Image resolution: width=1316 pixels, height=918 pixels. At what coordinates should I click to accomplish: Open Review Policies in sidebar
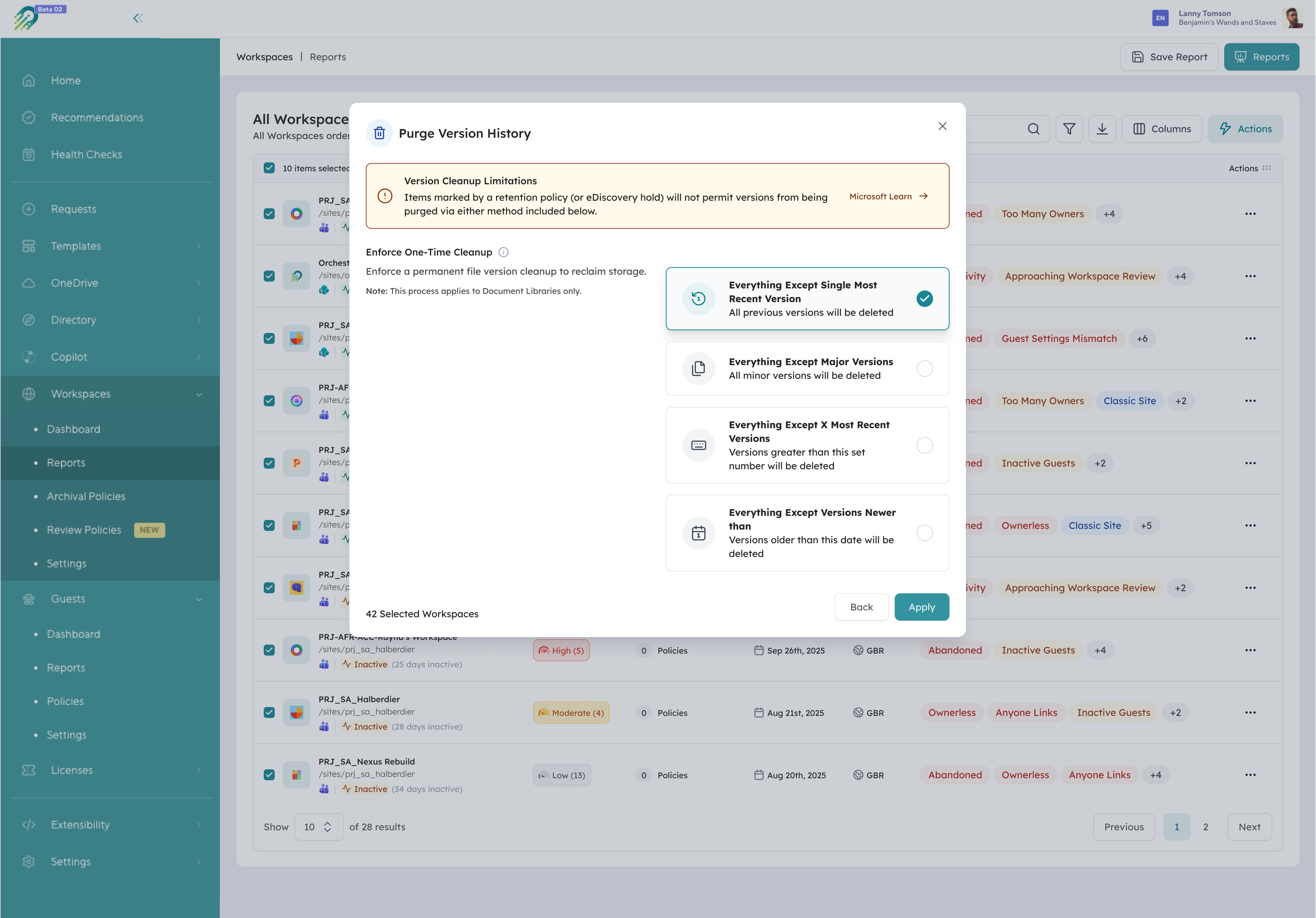click(84, 530)
